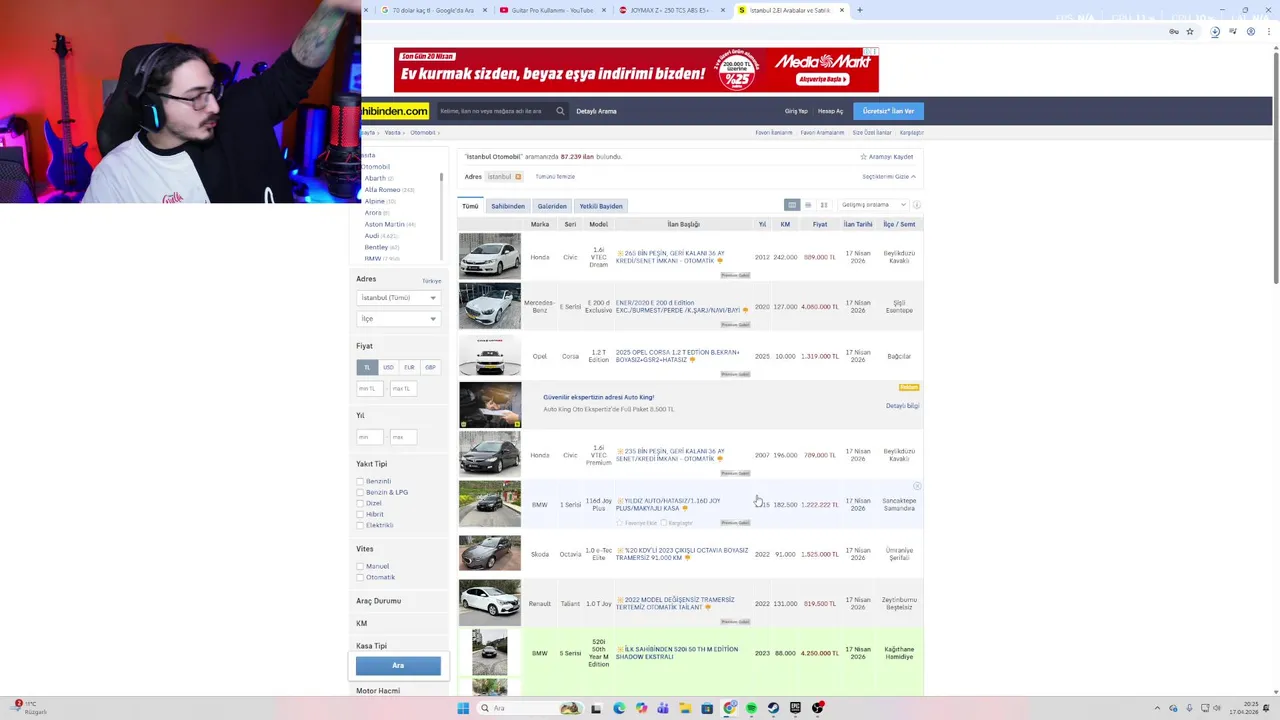Click the min TL price field
The width and height of the screenshot is (1280, 720).
368,388
